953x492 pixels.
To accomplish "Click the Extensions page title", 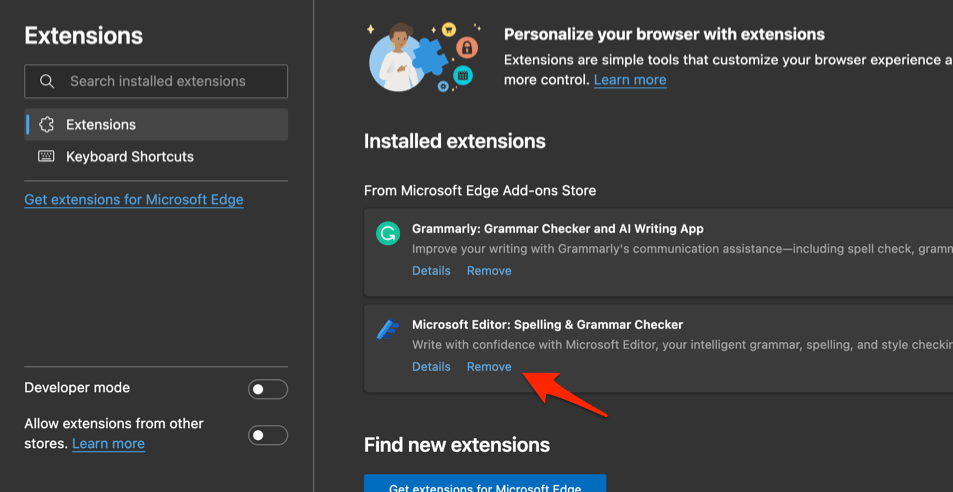I will coord(83,36).
